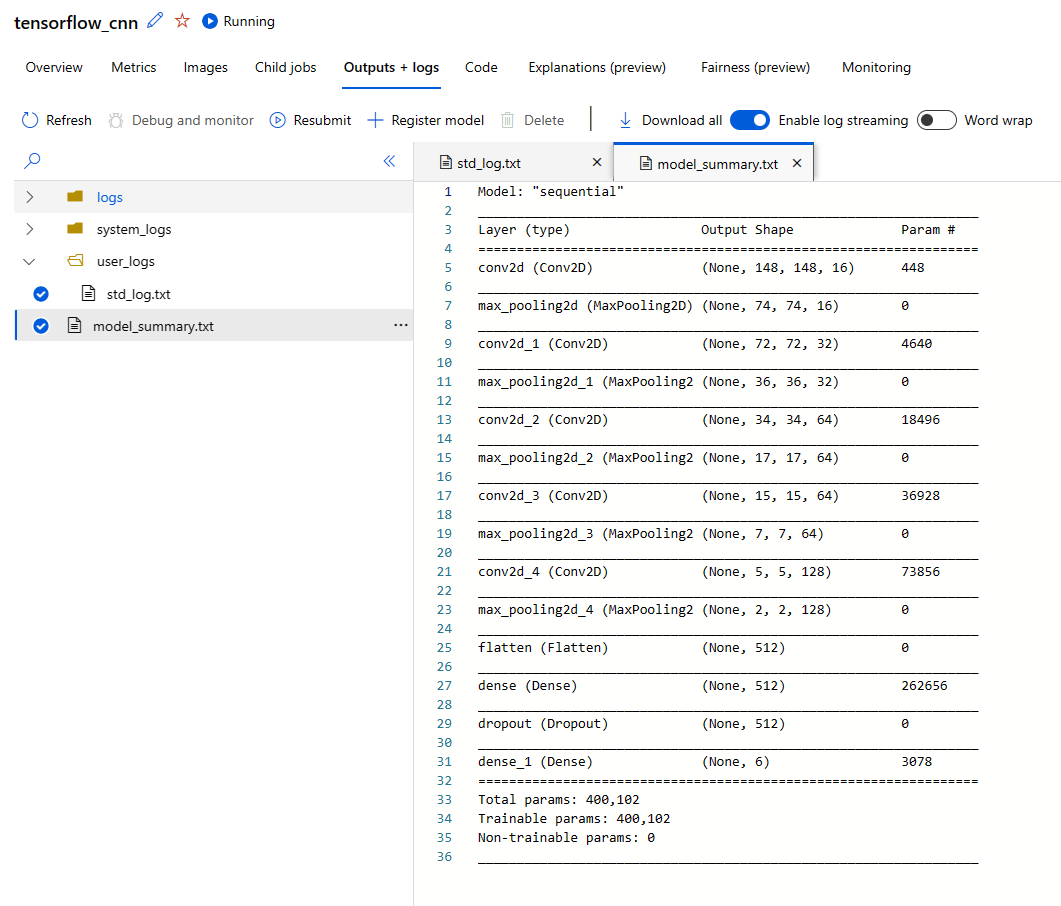Select the Resubmit icon
This screenshot has height=906, width=1061.
coord(278,120)
